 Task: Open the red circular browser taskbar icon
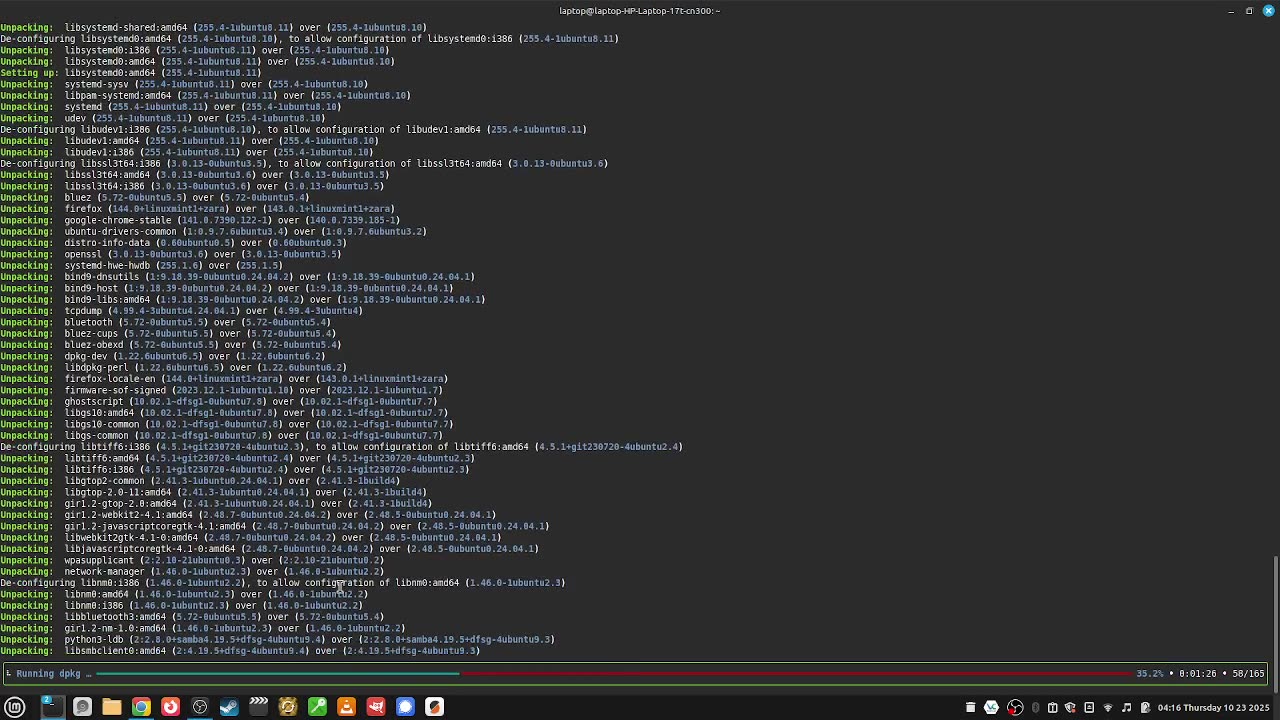(170, 707)
